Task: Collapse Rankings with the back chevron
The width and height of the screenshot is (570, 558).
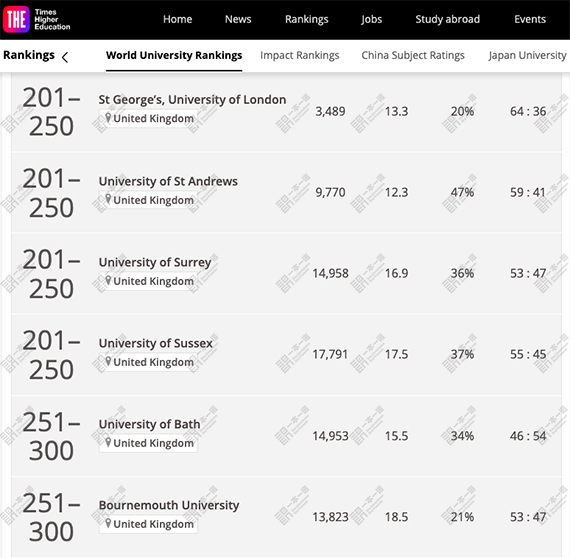Action: [x=65, y=57]
